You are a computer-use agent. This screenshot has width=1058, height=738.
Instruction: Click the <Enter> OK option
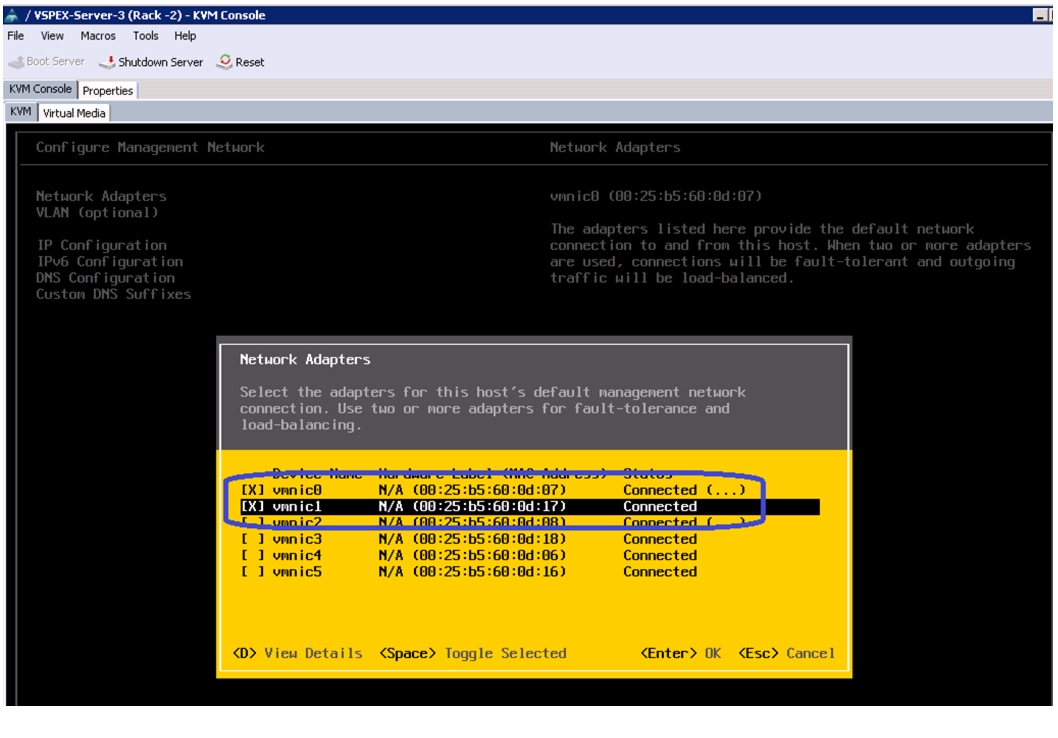[x=681, y=653]
